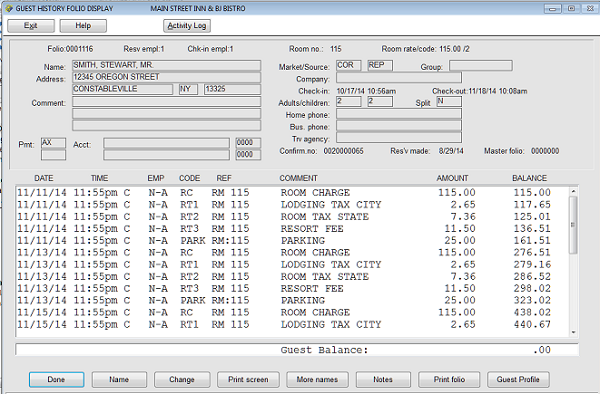The height and width of the screenshot is (394, 600).
Task: Click the Company field
Action: point(399,78)
